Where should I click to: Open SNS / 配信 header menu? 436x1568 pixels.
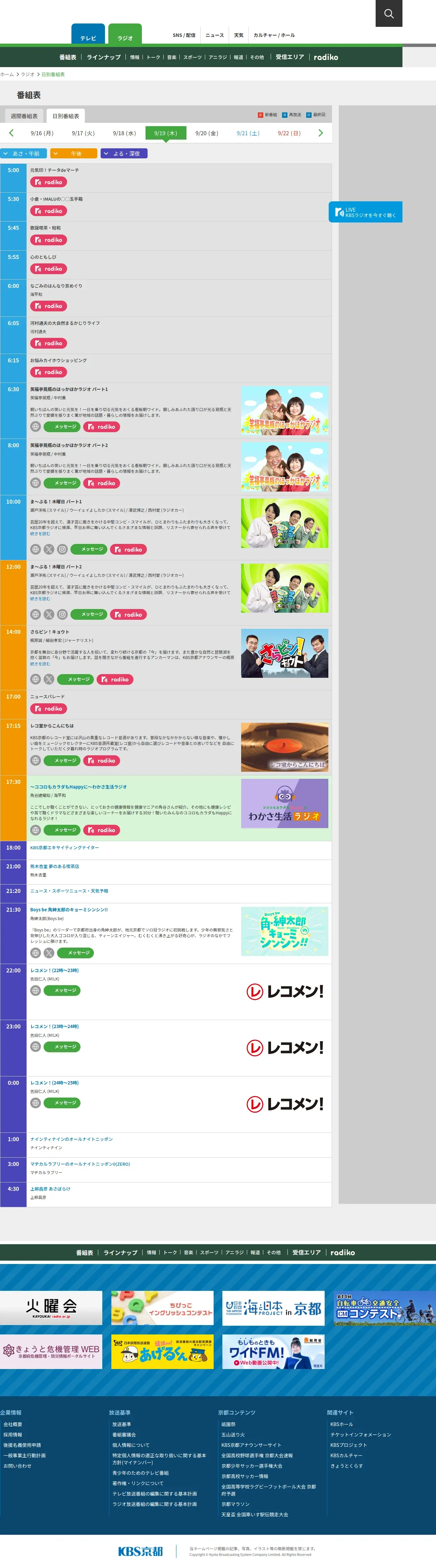(184, 35)
